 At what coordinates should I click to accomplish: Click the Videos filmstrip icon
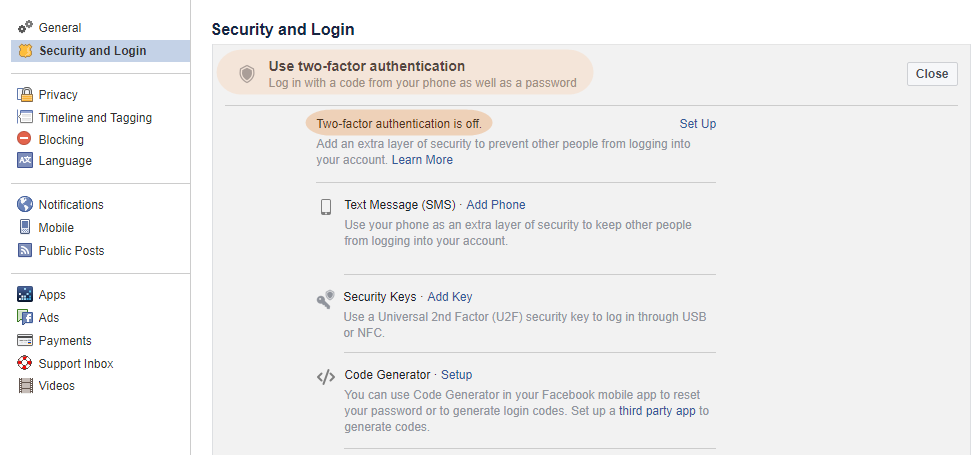point(25,386)
